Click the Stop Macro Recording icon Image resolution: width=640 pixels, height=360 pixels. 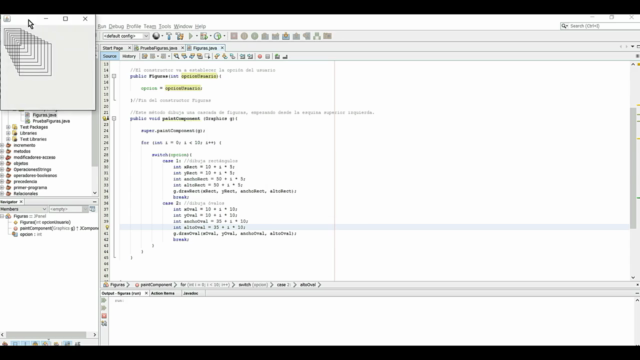tap(267, 56)
